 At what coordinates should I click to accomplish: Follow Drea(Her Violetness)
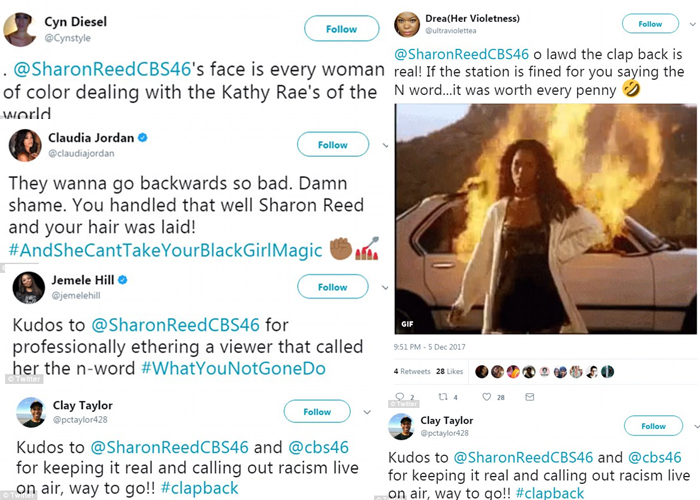tap(650, 24)
